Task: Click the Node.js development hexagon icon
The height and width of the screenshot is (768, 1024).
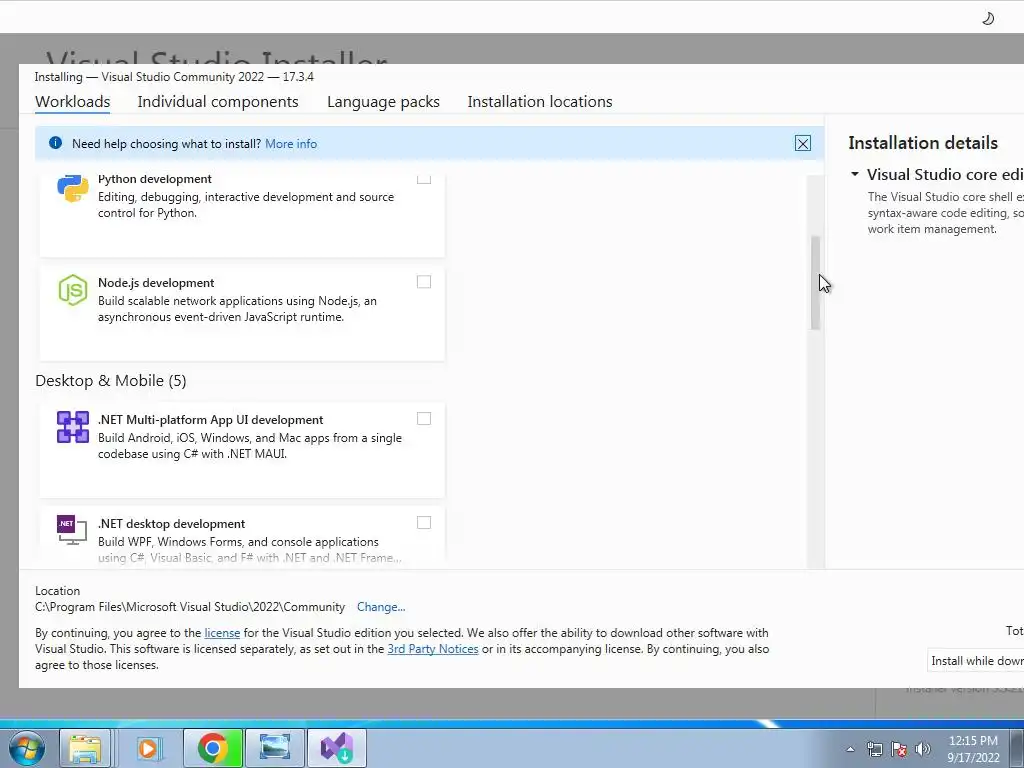Action: (x=72, y=290)
